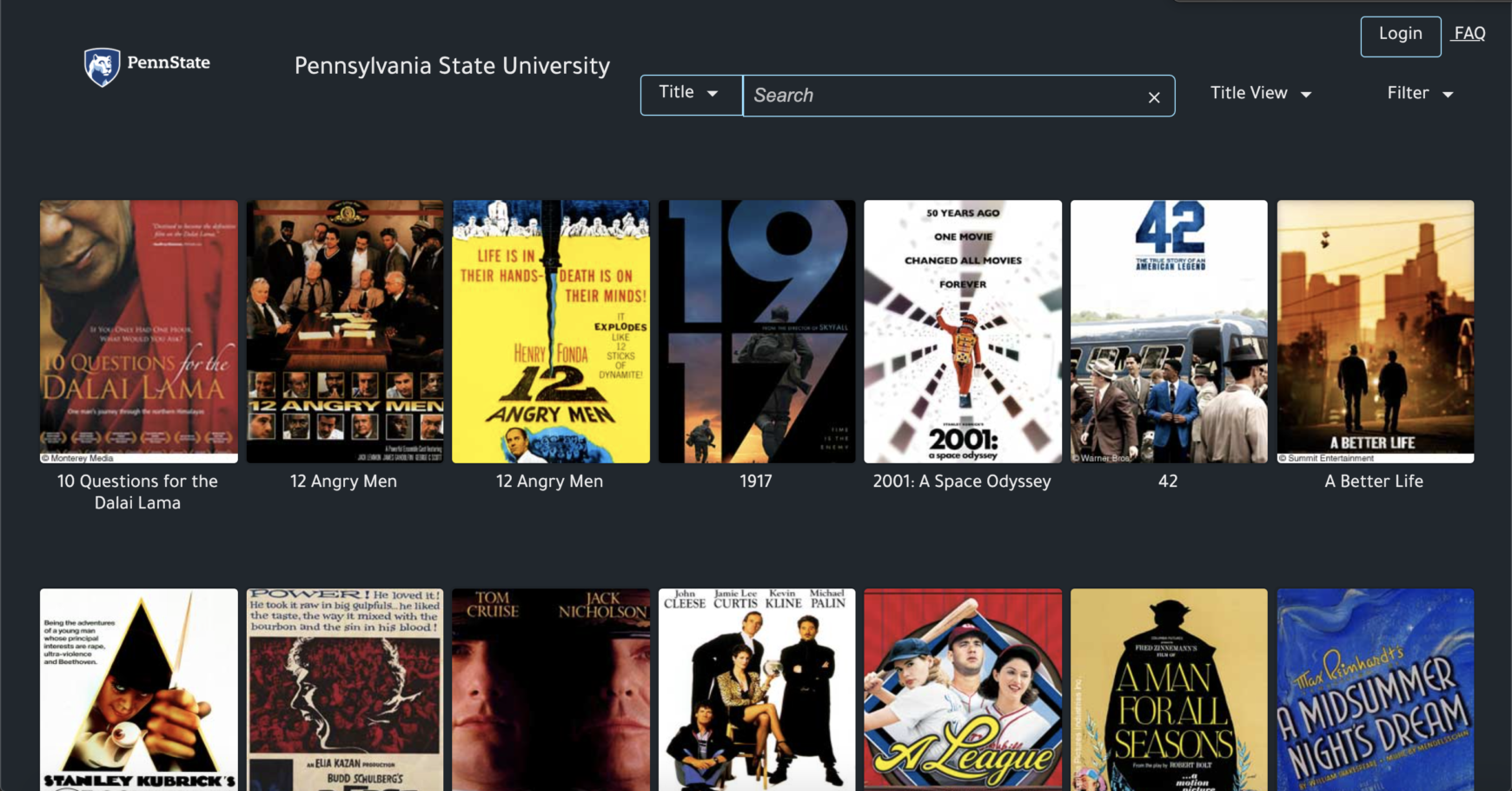
Task: Open the Tom Cruise and Jack Nicholson movie poster
Action: point(550,691)
